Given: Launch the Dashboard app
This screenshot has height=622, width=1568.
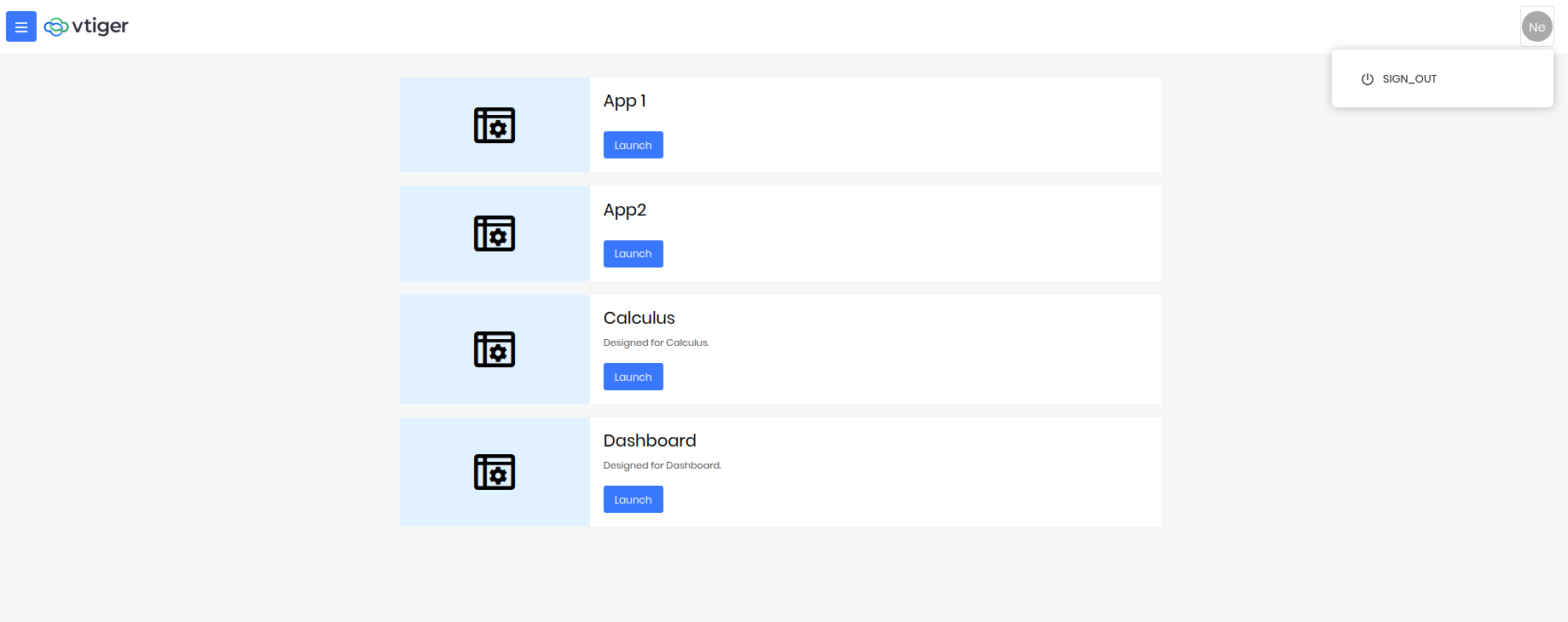Looking at the screenshot, I should pos(633,499).
